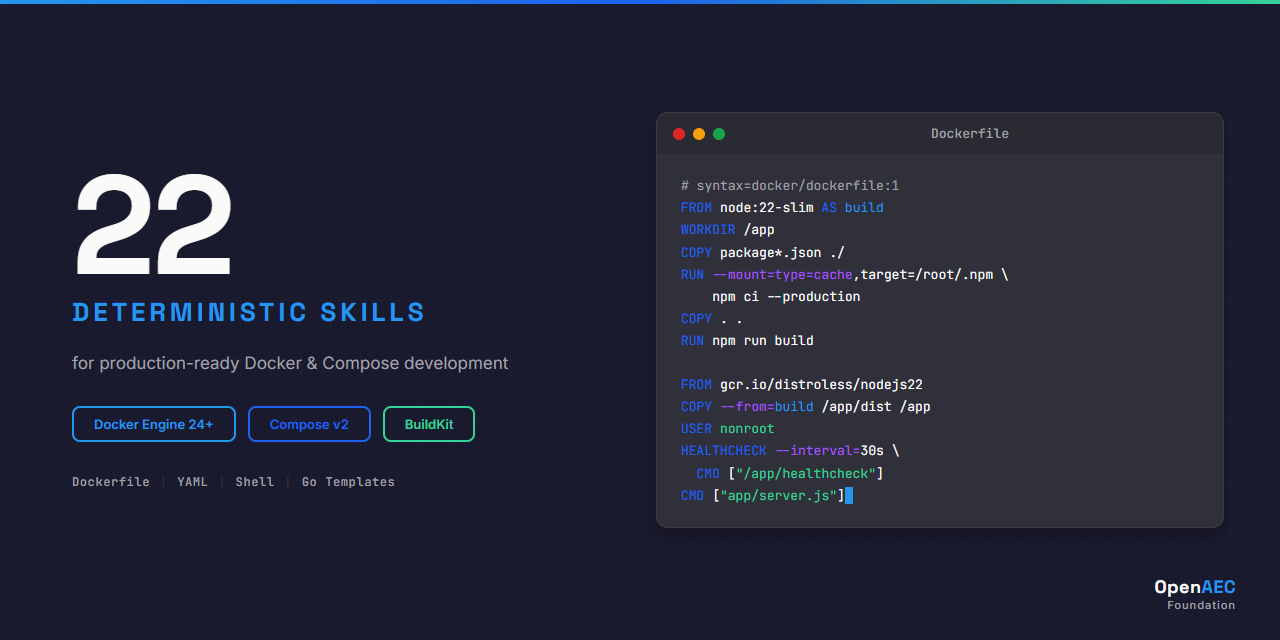Toggle the Docker Engine 24+ badge
The width and height of the screenshot is (1280, 640).
pyautogui.click(x=153, y=424)
